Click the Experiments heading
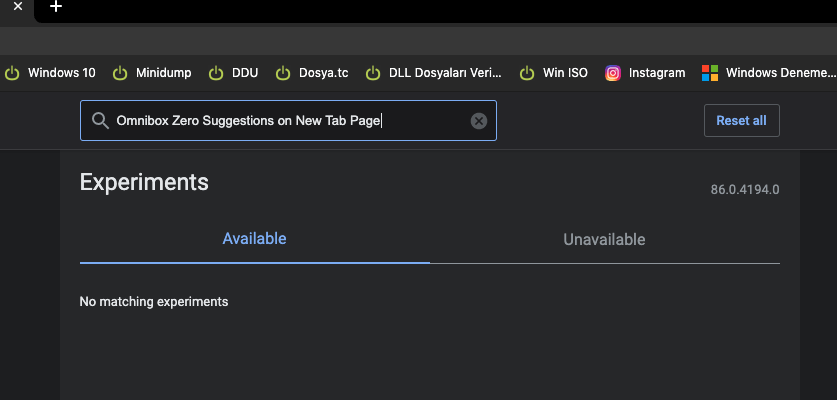837x400 pixels. pos(144,182)
